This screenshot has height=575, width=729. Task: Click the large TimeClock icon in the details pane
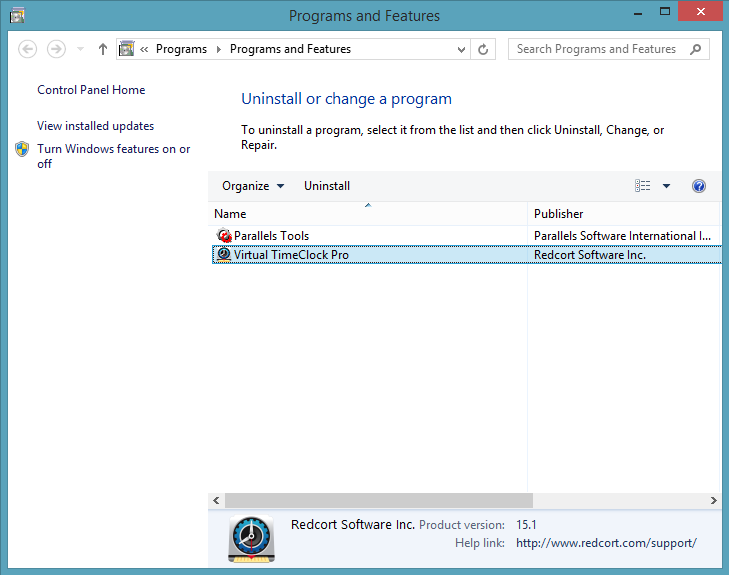(251, 539)
